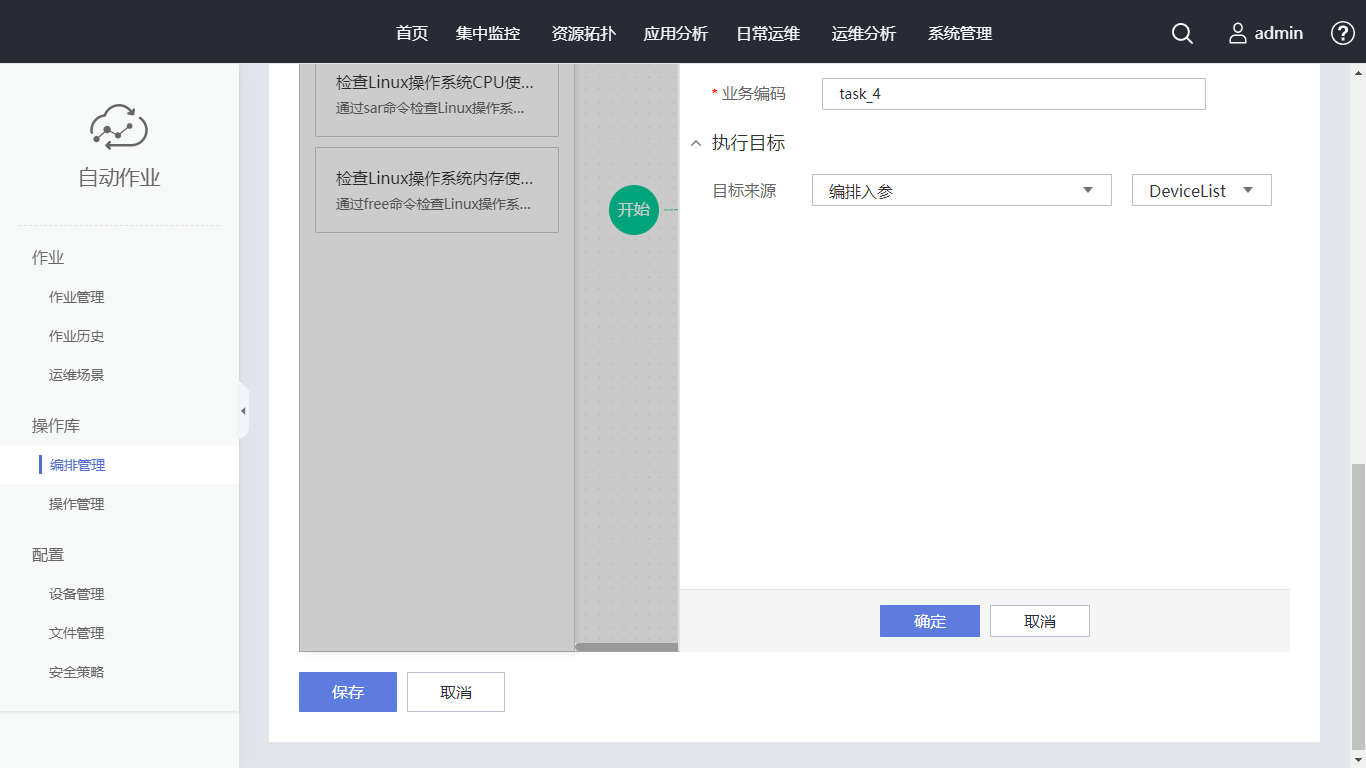Image resolution: width=1366 pixels, height=768 pixels.
Task: Click the 业务编码 input field
Action: 1013,94
